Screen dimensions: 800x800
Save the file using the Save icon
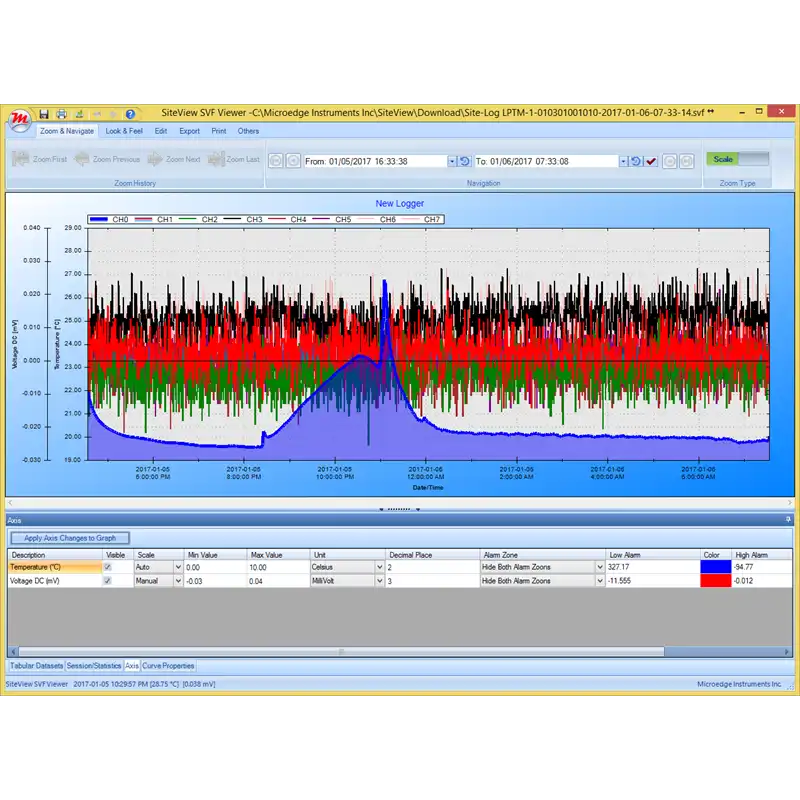coord(45,111)
